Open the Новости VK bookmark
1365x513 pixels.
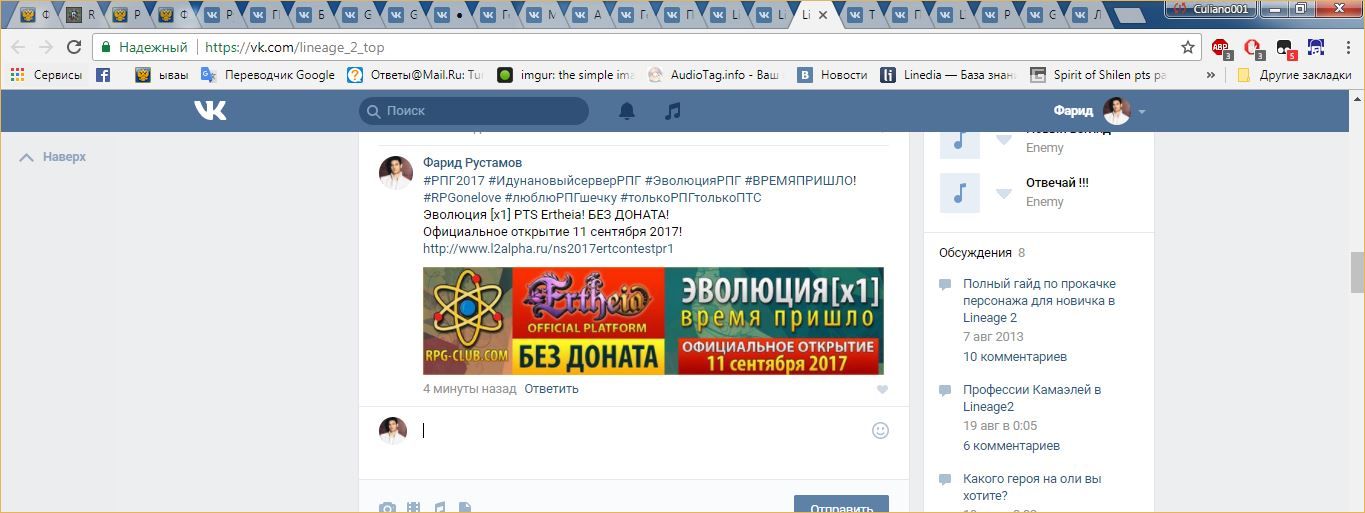[832, 74]
